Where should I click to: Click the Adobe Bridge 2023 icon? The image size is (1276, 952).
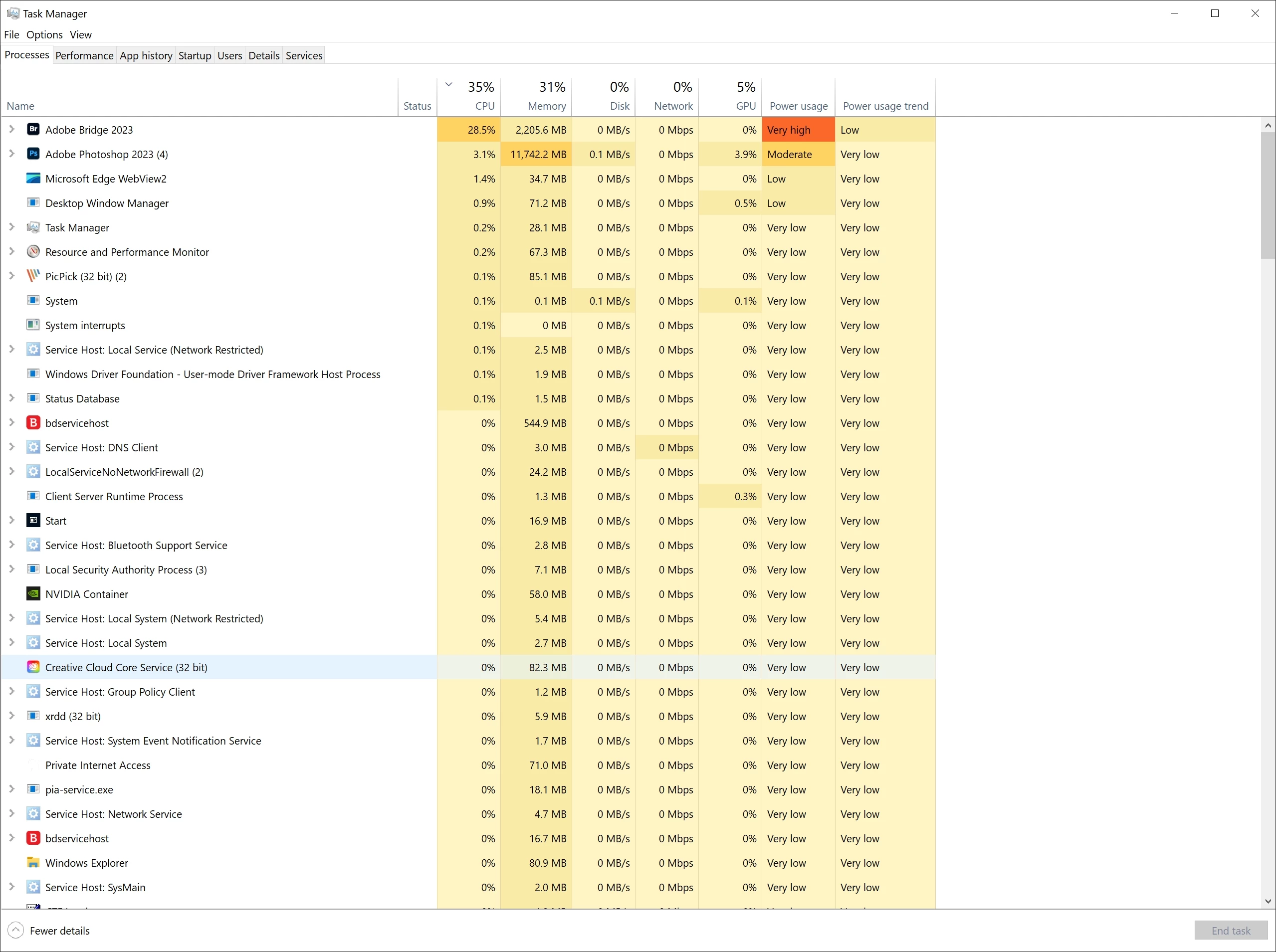point(33,129)
